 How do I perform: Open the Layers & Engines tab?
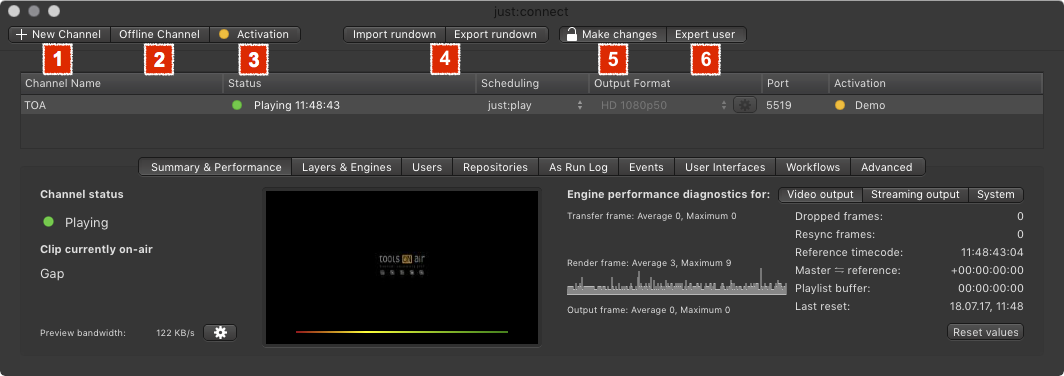347,167
